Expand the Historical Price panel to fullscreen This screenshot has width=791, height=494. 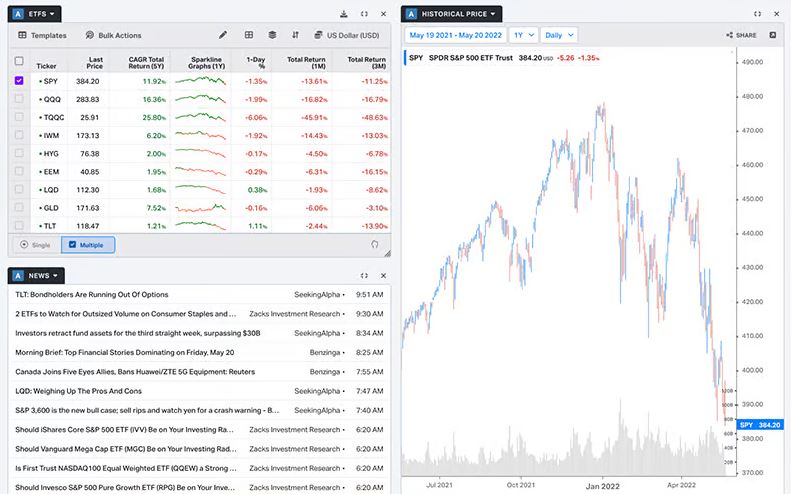757,14
